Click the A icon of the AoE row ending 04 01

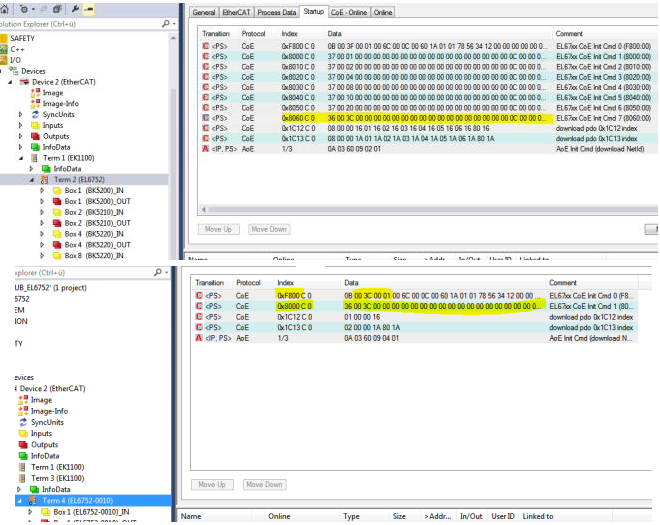coord(199,338)
